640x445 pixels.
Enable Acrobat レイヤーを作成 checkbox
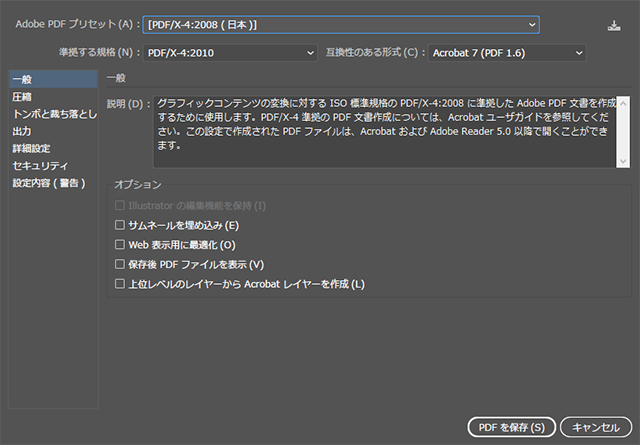coord(120,284)
